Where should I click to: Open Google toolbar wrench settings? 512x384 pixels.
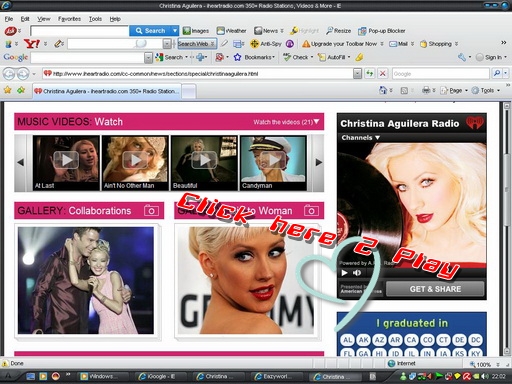462,57
